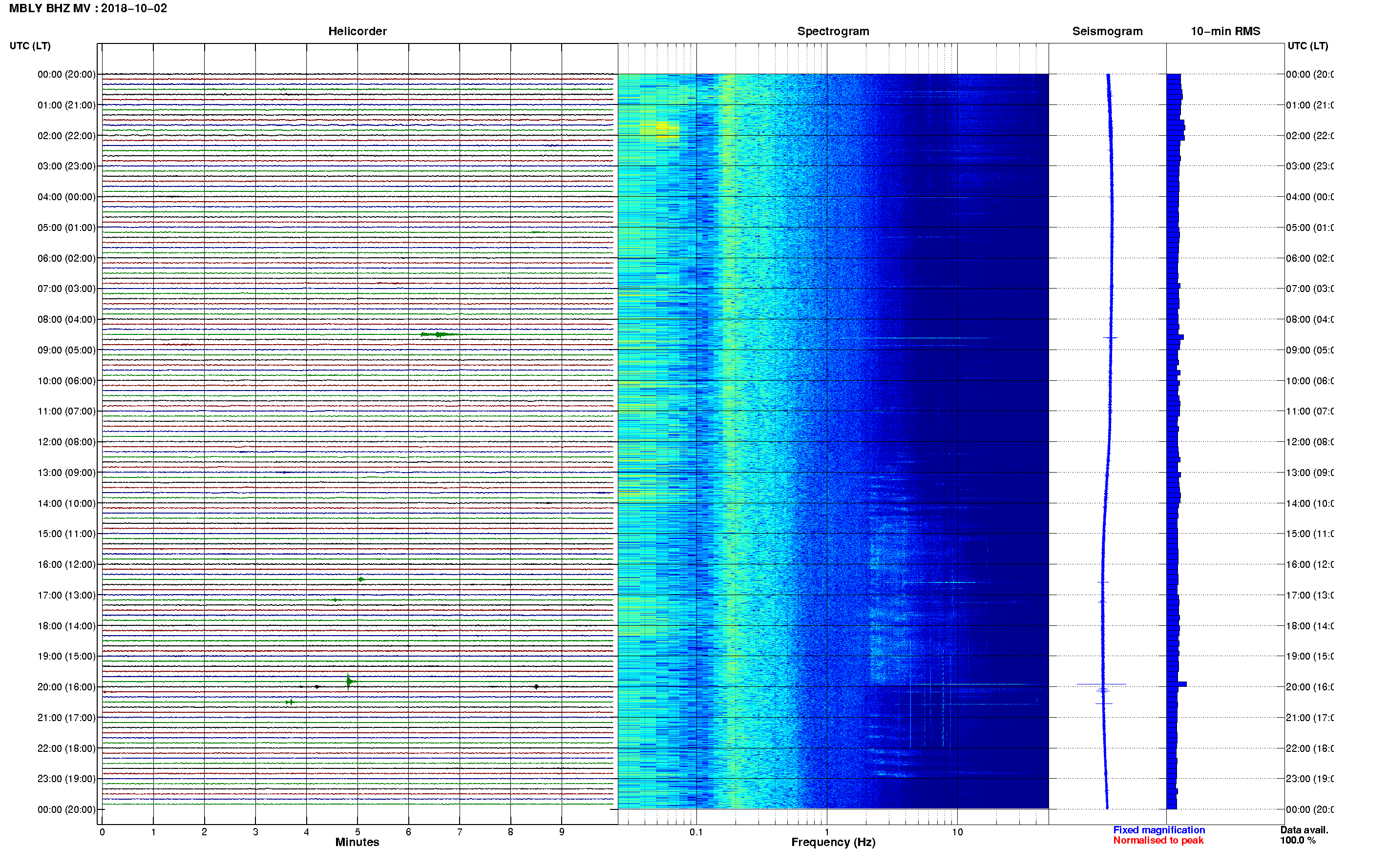Viewport: 1389px width, 868px height.
Task: Click the '20:00 (16:00)' label on the left axis
Action: [66, 687]
